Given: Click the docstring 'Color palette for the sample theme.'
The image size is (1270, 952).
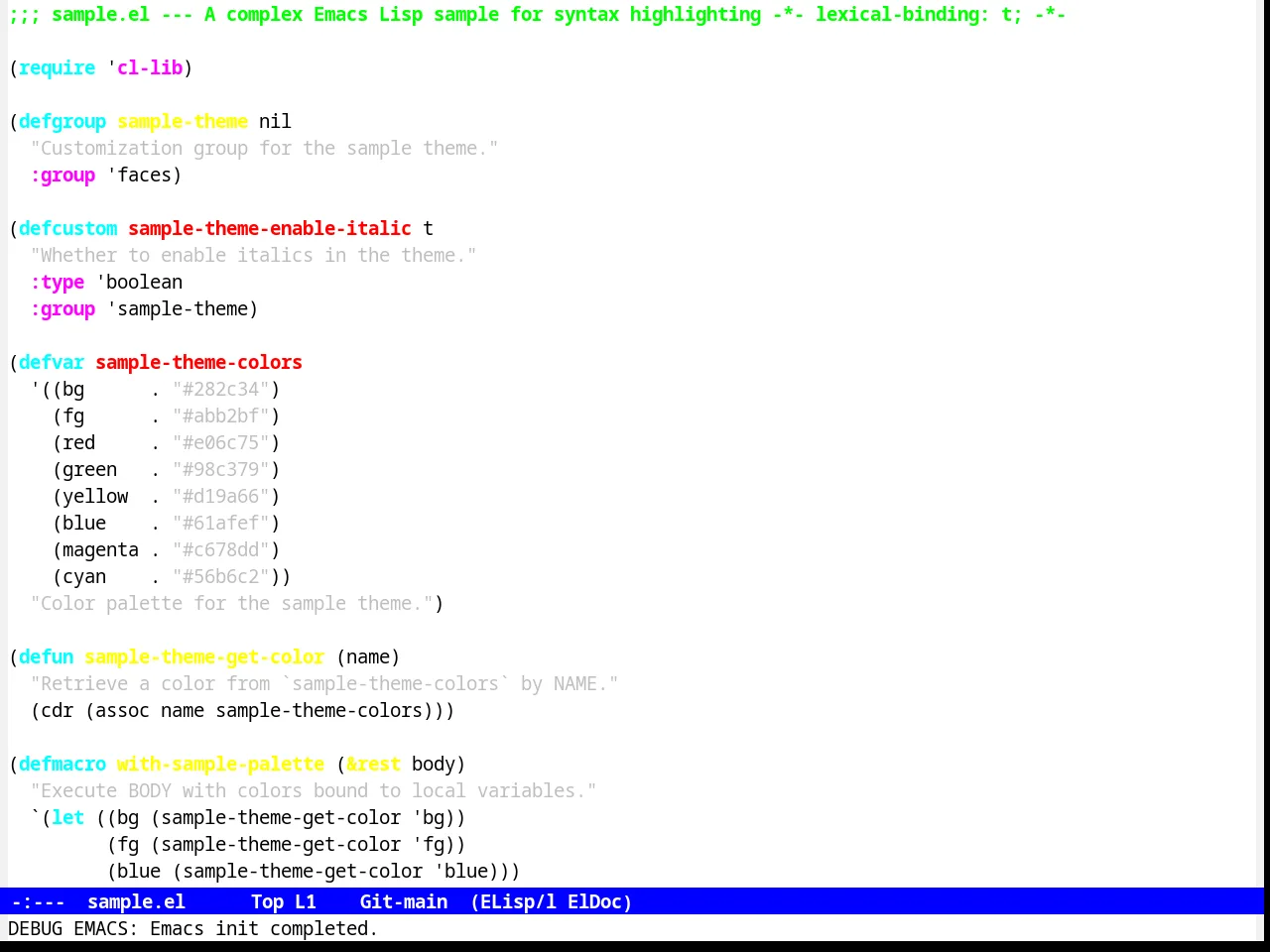Looking at the screenshot, I should pyautogui.click(x=231, y=603).
